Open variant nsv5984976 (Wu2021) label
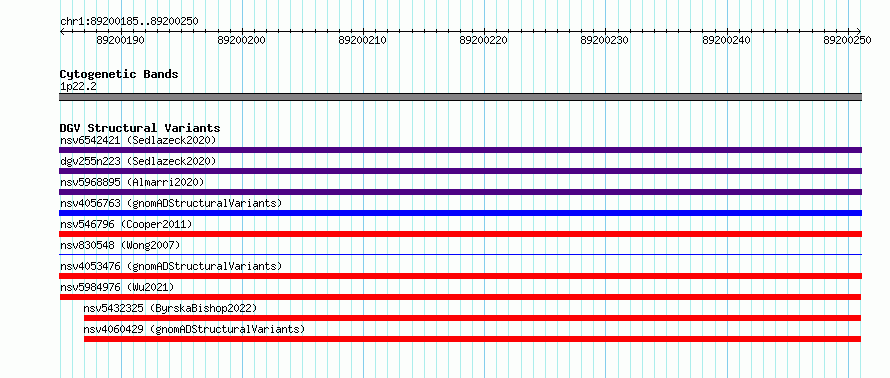This screenshot has height=378, width=890. click(117, 287)
